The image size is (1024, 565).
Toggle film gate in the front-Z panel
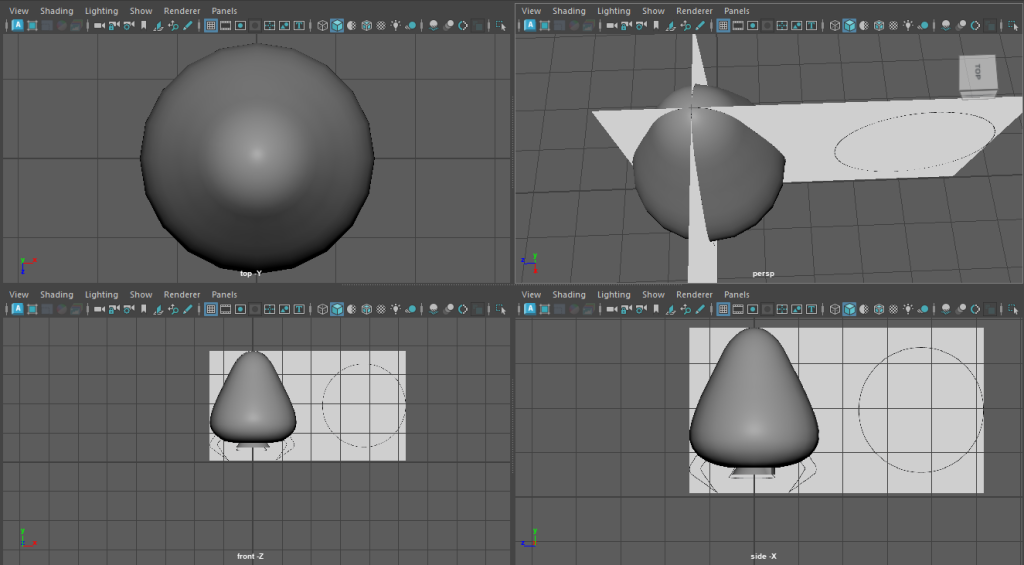(x=227, y=310)
